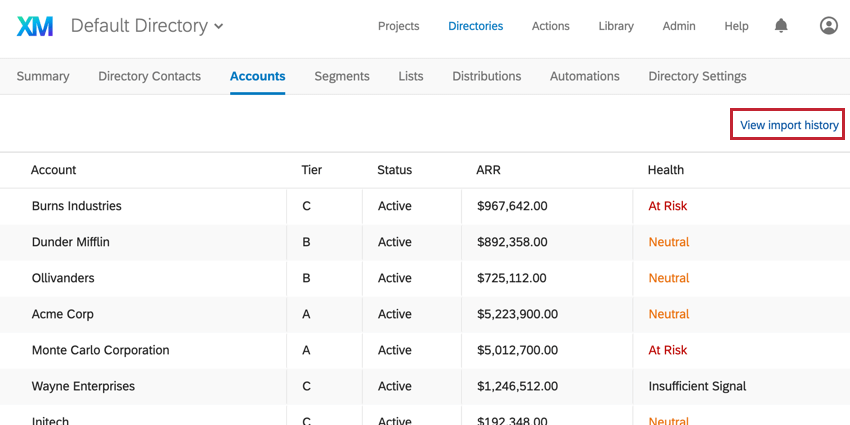Switch to the Summary tab
This screenshot has height=425, width=850.
point(43,76)
